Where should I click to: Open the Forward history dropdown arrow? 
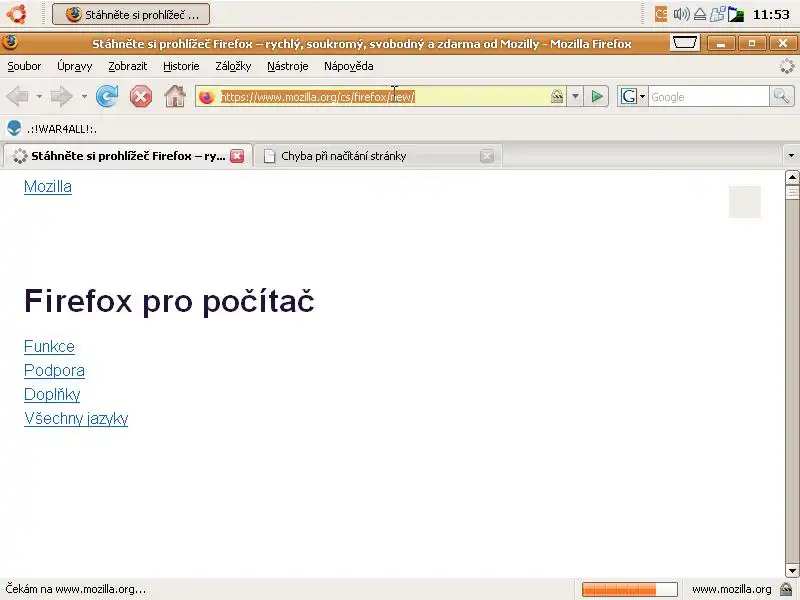(84, 96)
